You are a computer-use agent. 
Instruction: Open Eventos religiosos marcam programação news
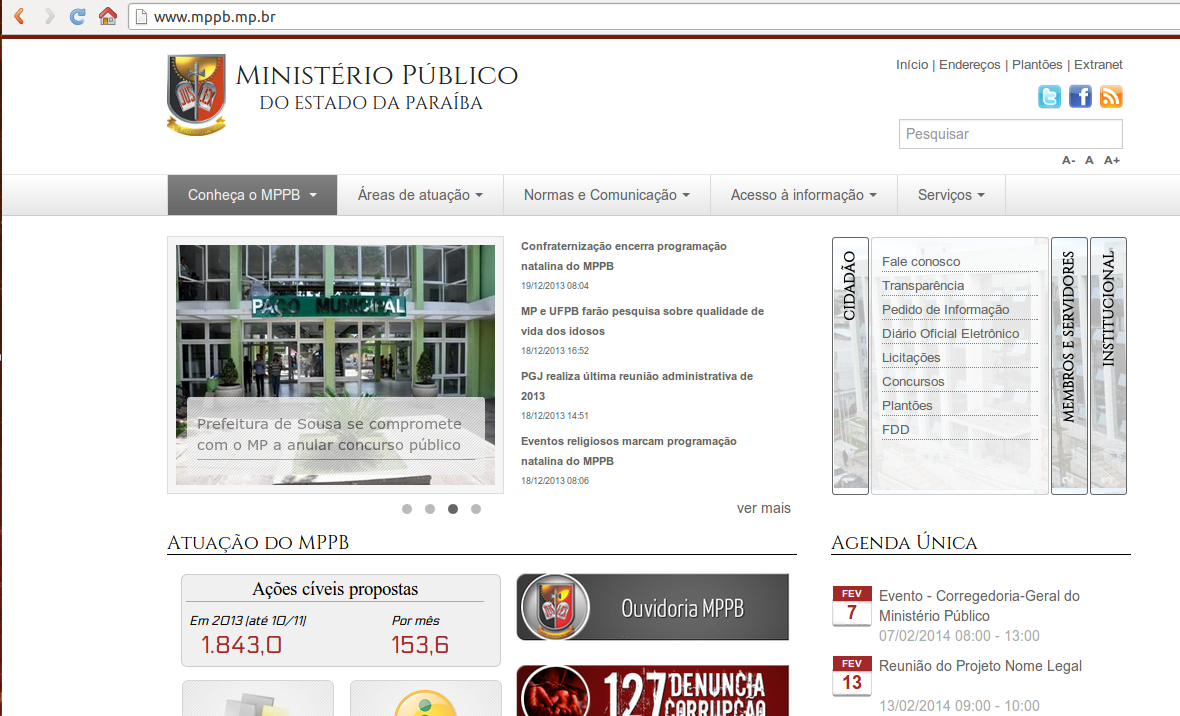click(628, 451)
